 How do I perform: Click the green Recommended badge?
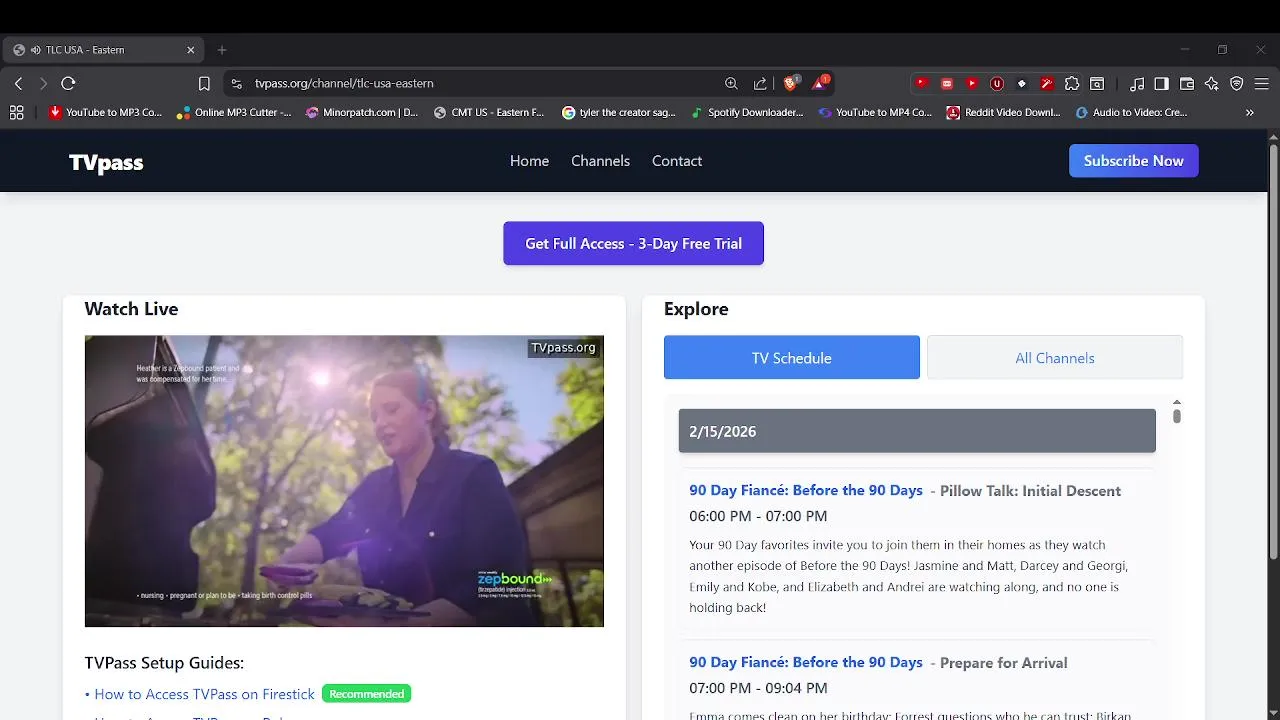tap(367, 694)
